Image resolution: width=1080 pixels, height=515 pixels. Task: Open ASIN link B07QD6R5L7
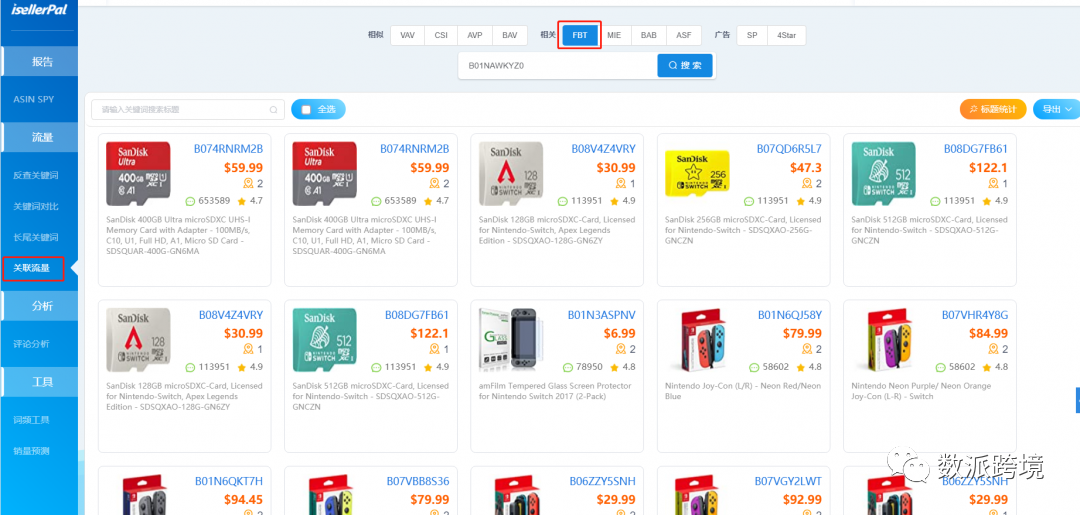[x=789, y=149]
